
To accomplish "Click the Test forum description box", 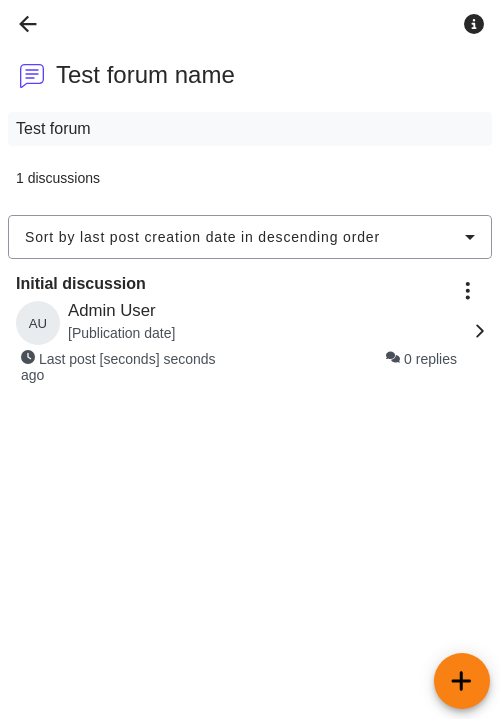I will click(250, 129).
